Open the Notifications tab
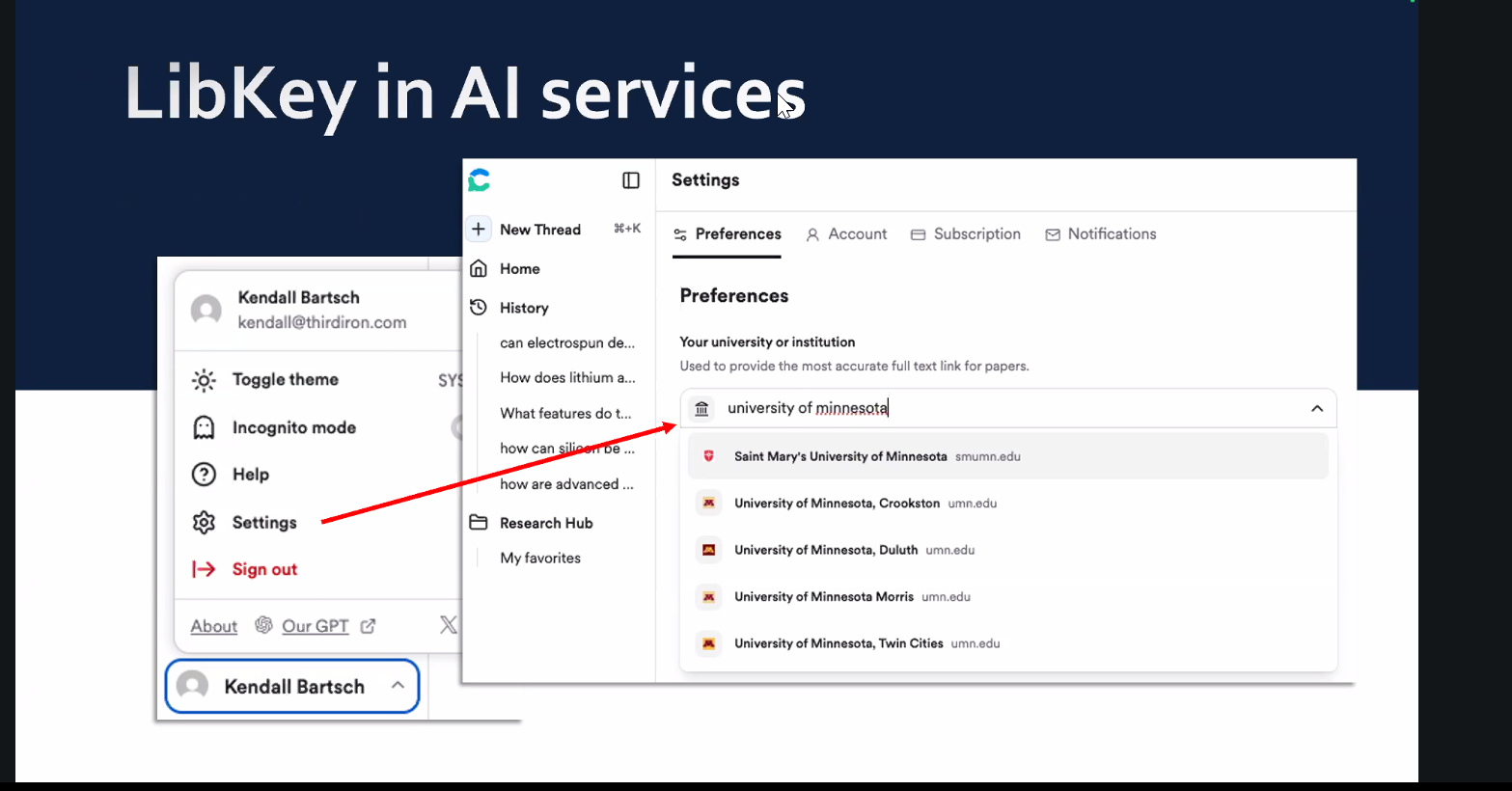Viewport: 1512px width, 791px height. pos(1101,234)
